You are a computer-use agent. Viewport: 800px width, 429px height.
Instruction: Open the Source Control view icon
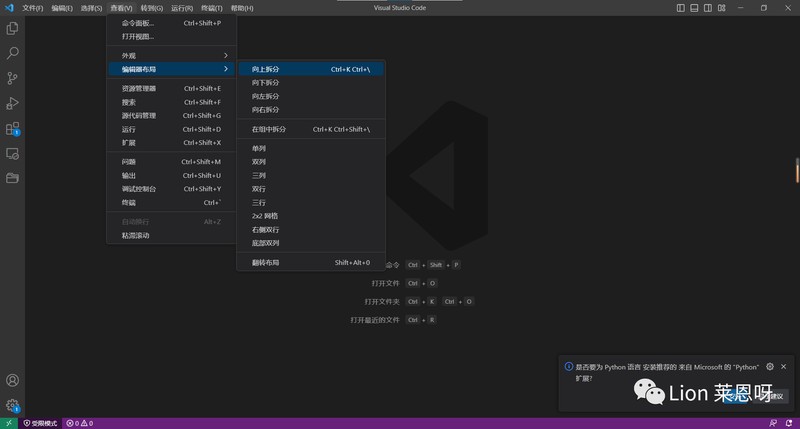point(12,78)
